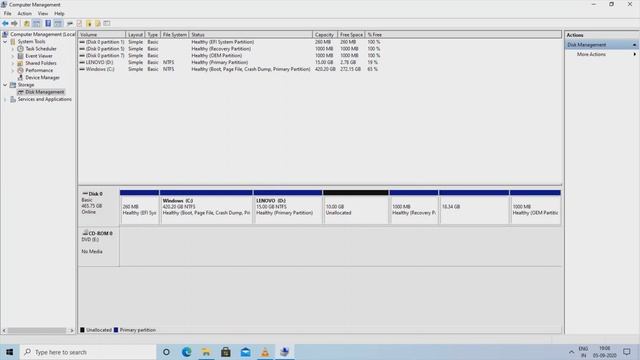The width and height of the screenshot is (640, 360).
Task: Click the last toolbar settings view icon
Action: 107,24
